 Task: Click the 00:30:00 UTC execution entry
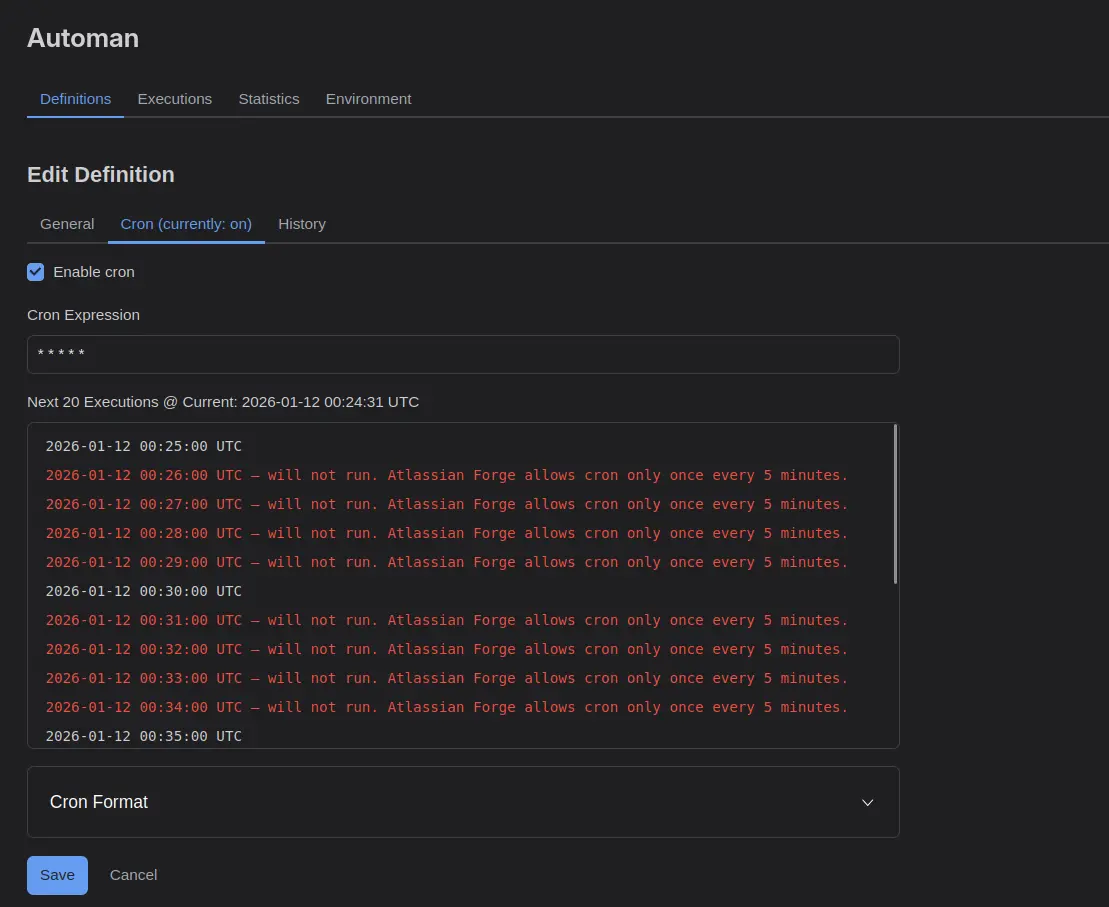(x=143, y=591)
